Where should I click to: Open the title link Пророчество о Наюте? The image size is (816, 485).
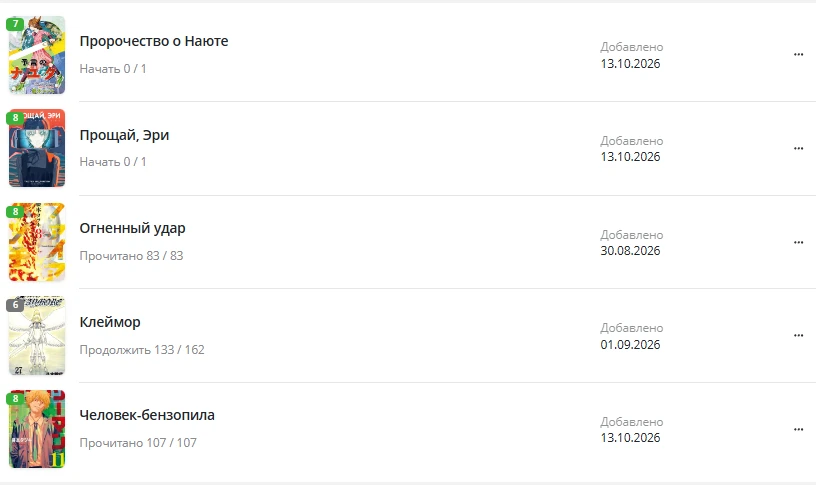154,41
